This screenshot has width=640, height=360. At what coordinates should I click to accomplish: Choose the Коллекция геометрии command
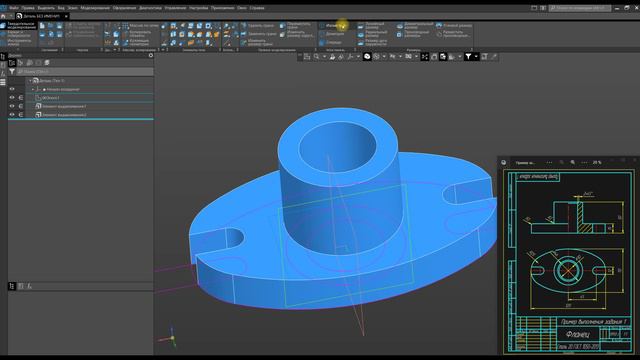(137, 42)
